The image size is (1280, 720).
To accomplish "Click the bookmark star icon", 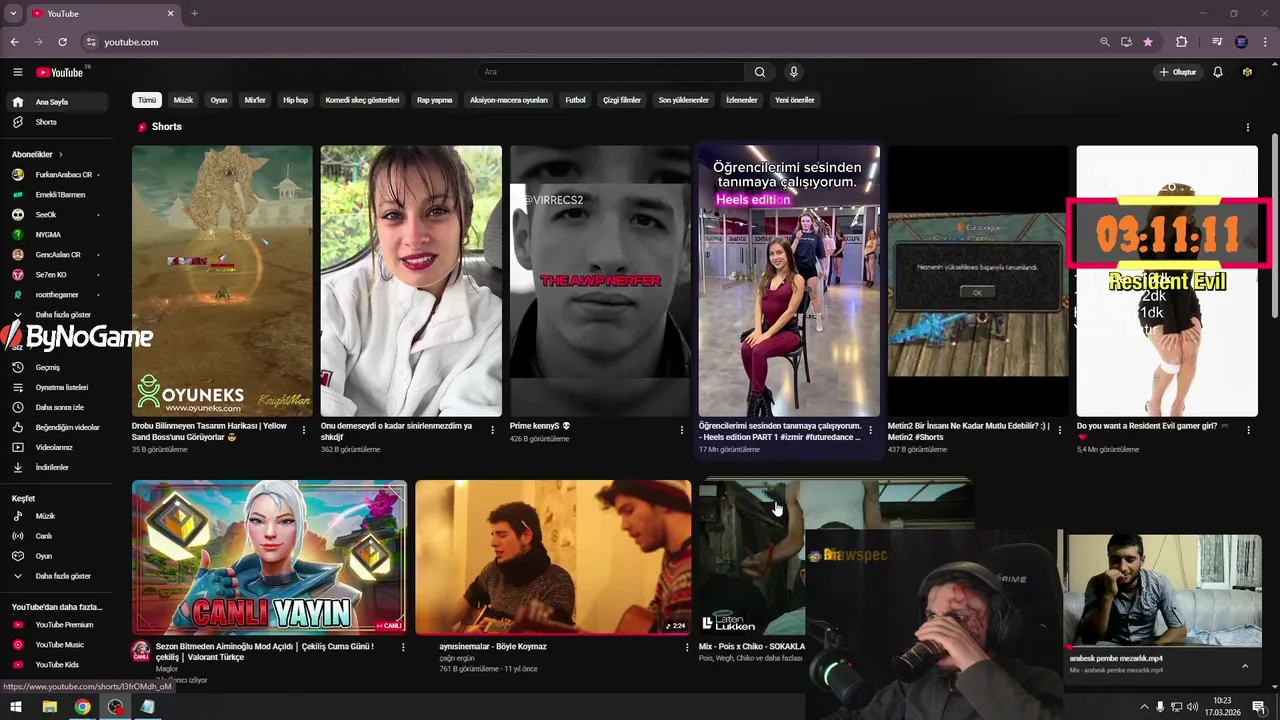I will (x=1148, y=42).
